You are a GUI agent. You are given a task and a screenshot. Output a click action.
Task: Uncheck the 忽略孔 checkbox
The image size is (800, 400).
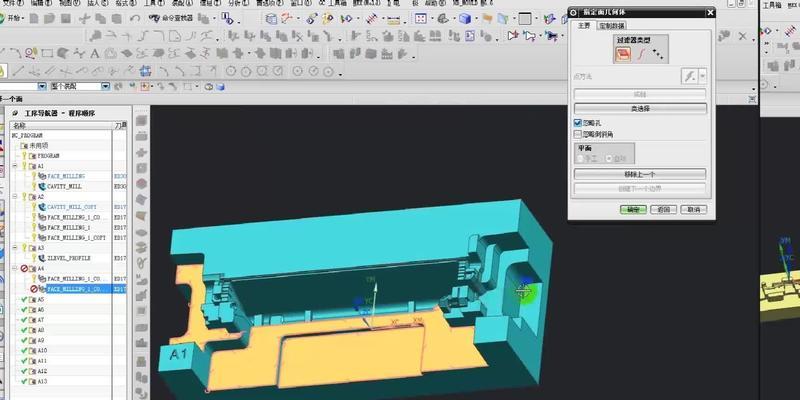(x=578, y=123)
